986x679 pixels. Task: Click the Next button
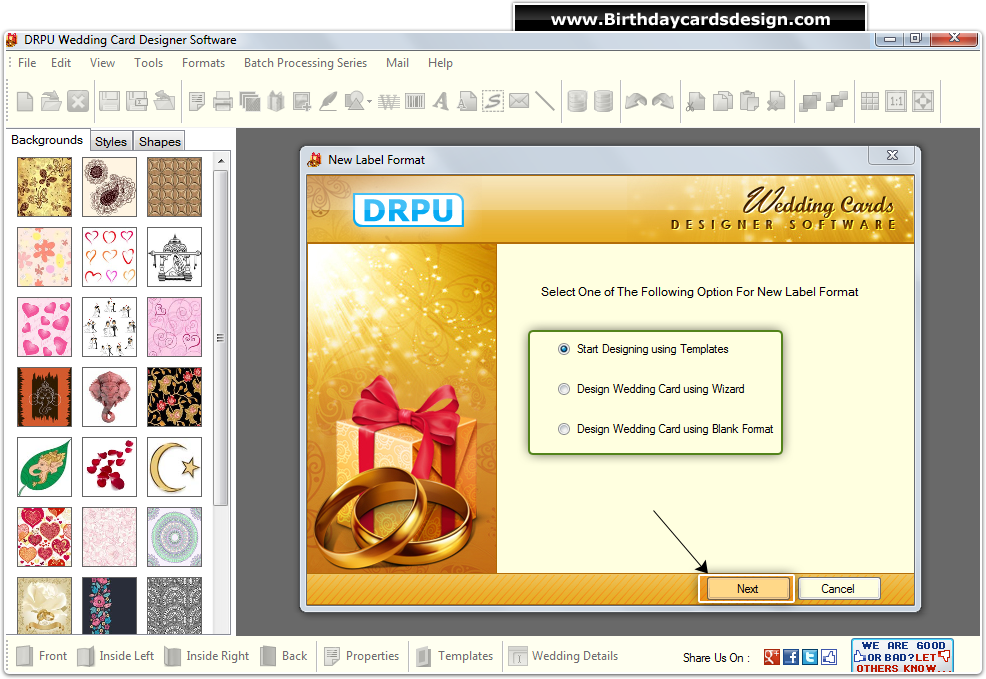pyautogui.click(x=748, y=589)
